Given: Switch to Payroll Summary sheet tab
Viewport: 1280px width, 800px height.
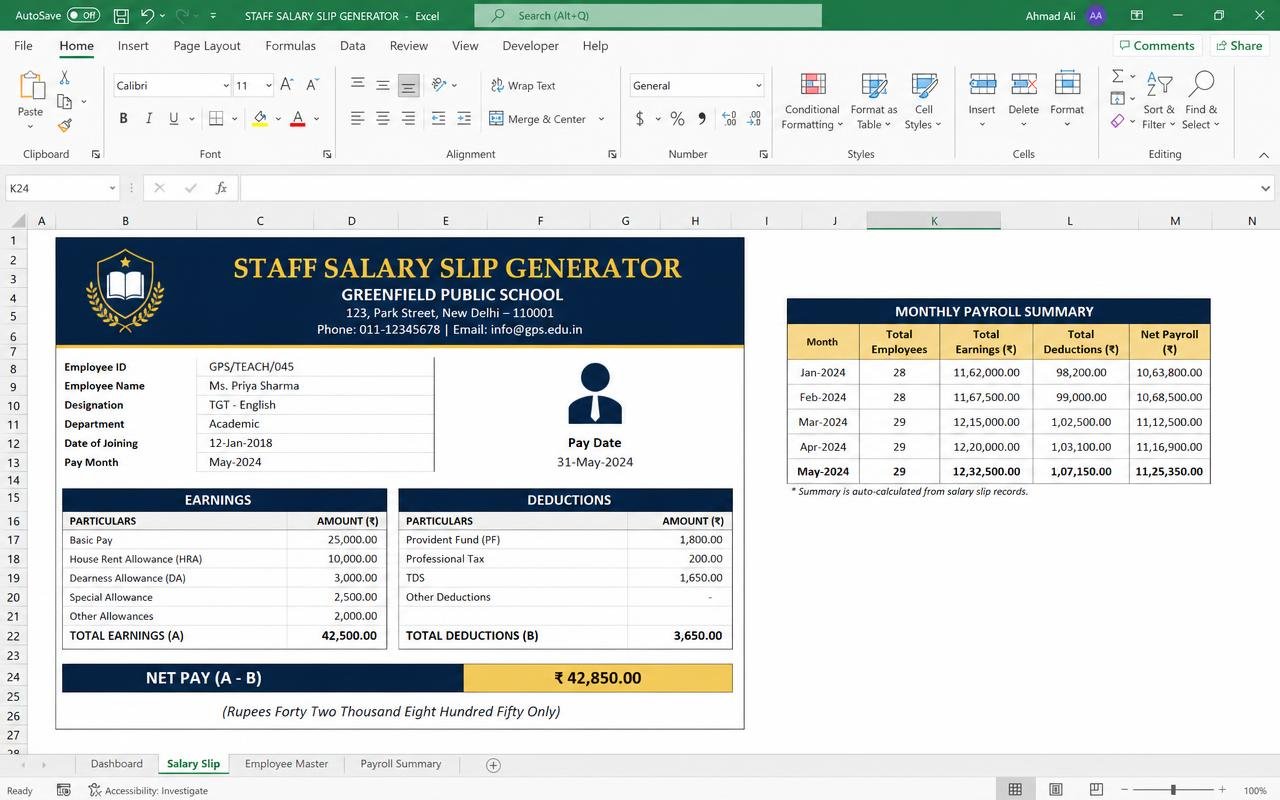Looking at the screenshot, I should (x=401, y=764).
